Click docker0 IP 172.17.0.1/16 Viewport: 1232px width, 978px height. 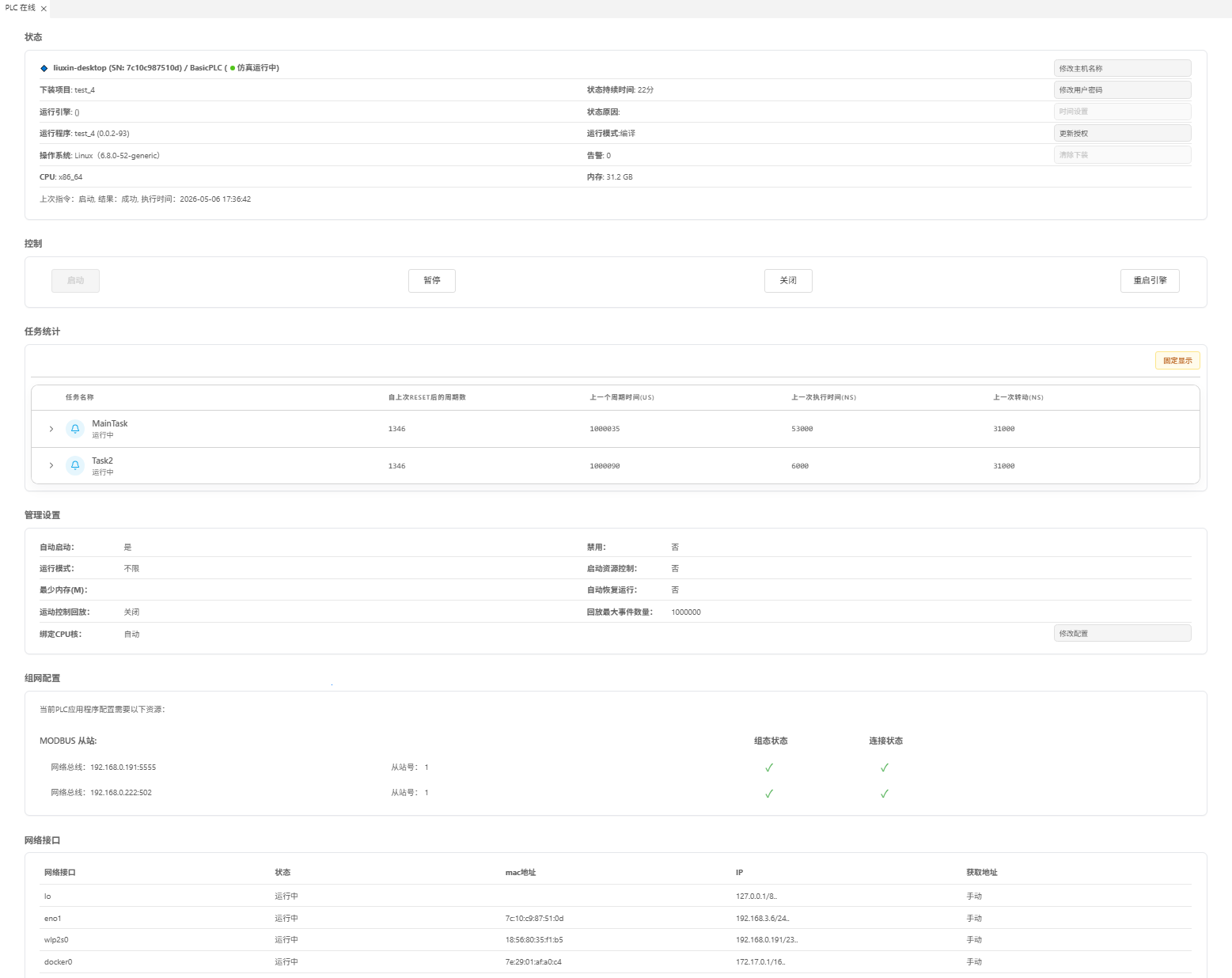760,962
